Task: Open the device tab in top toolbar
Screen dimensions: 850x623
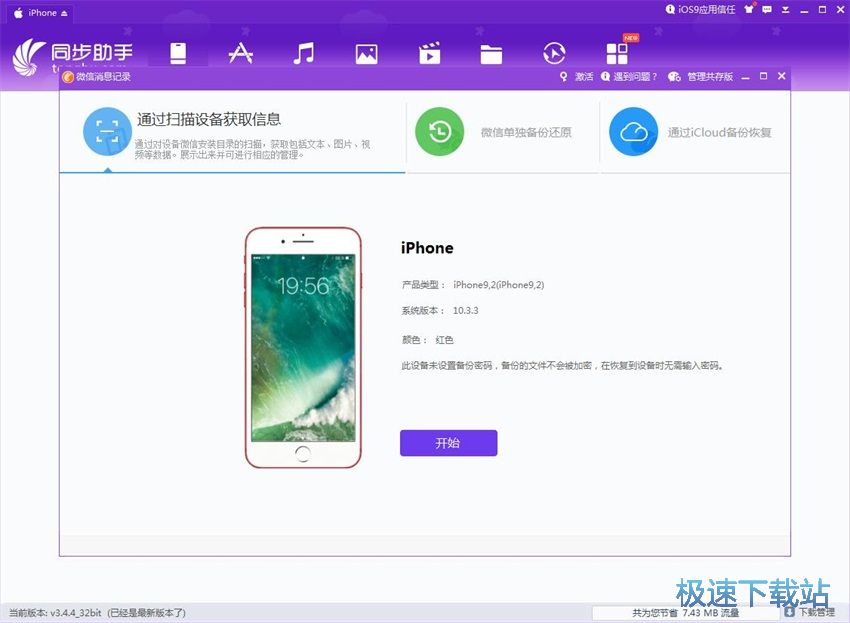Action: [178, 54]
